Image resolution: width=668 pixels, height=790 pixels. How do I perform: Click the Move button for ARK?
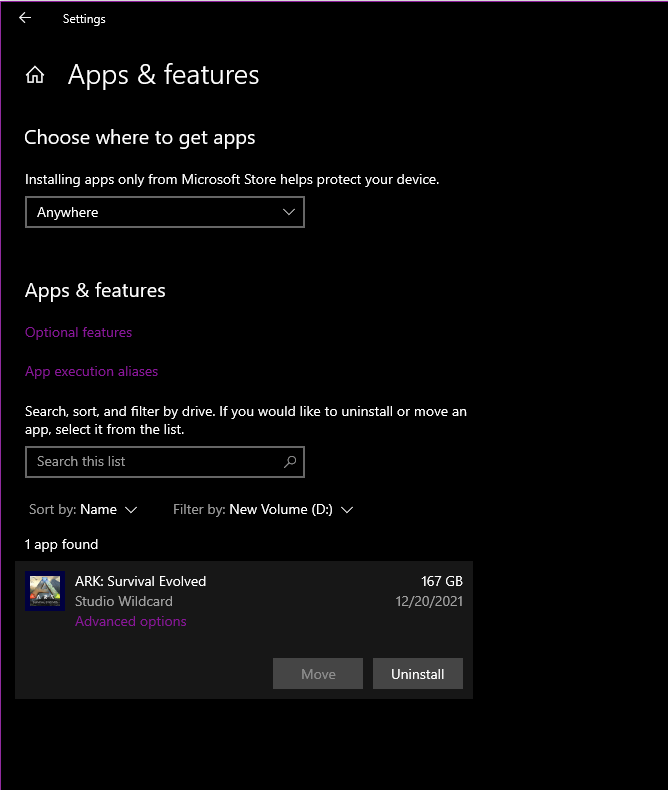pyautogui.click(x=318, y=674)
